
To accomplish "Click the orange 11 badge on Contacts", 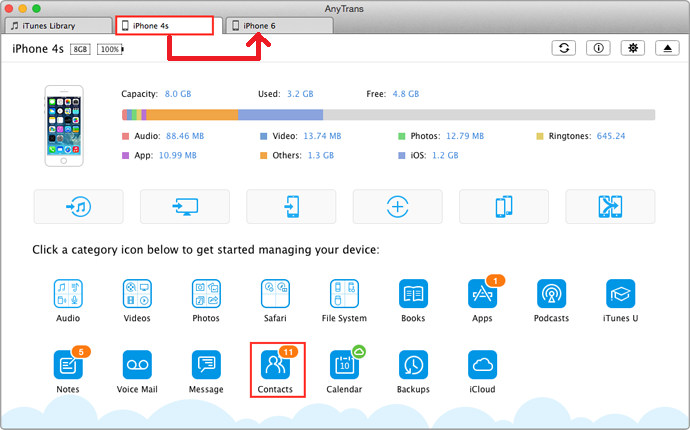I will tap(288, 352).
